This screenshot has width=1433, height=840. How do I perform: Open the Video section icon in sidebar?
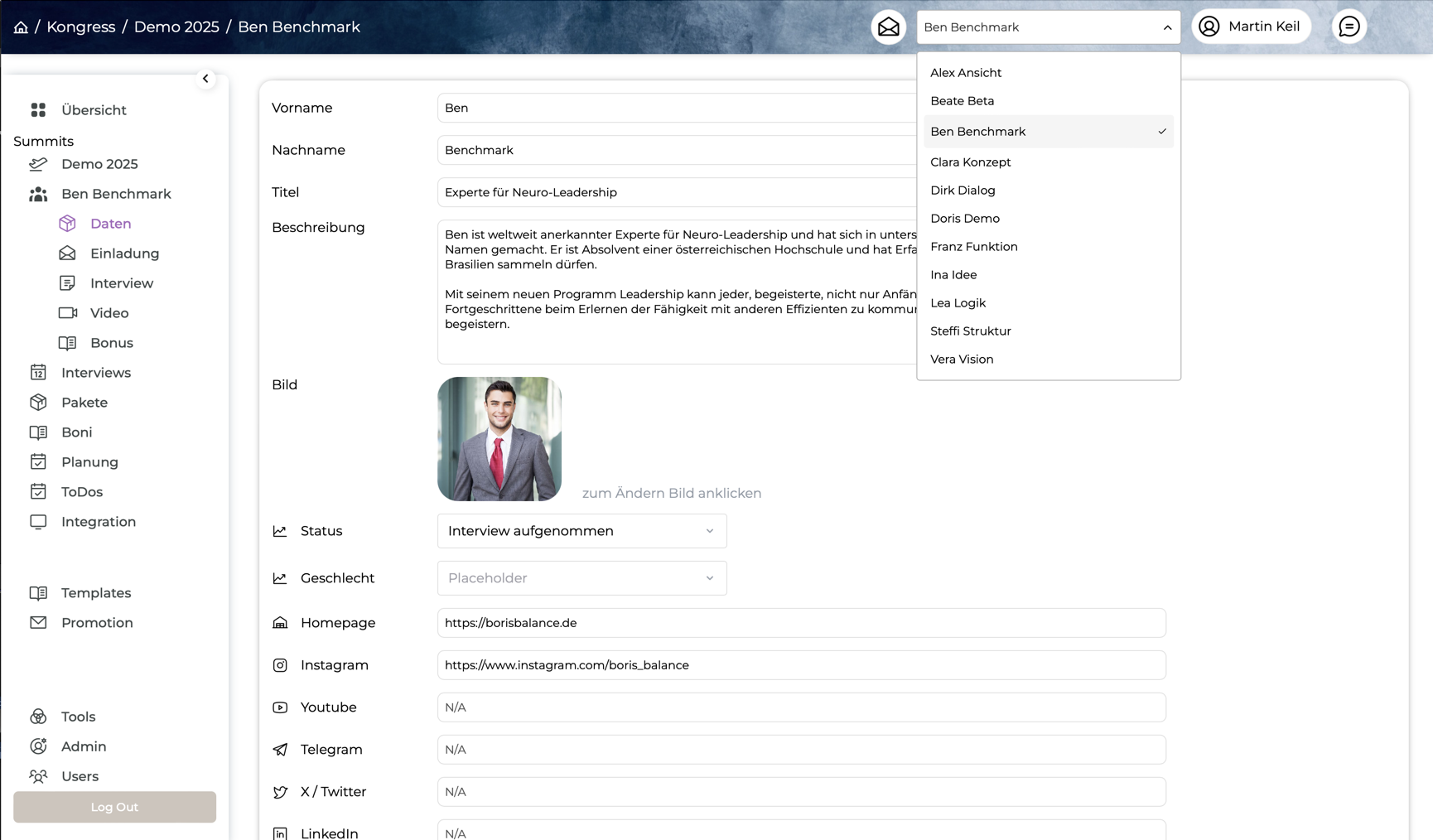[x=68, y=313]
